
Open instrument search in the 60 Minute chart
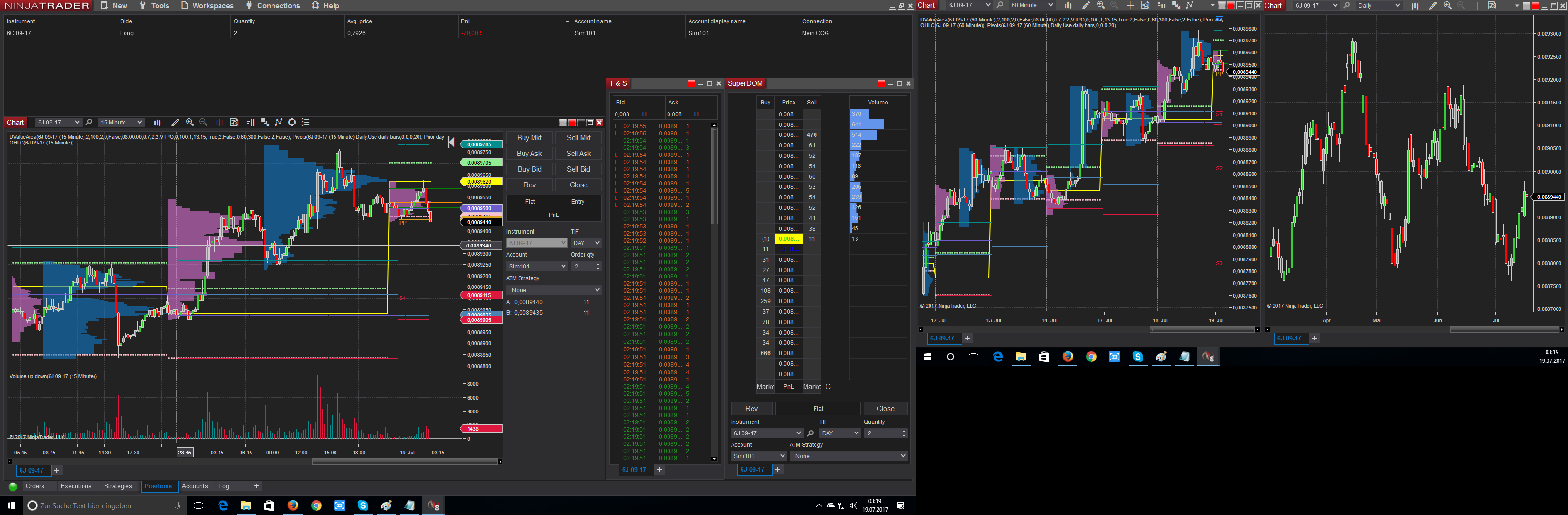[x=1000, y=5]
